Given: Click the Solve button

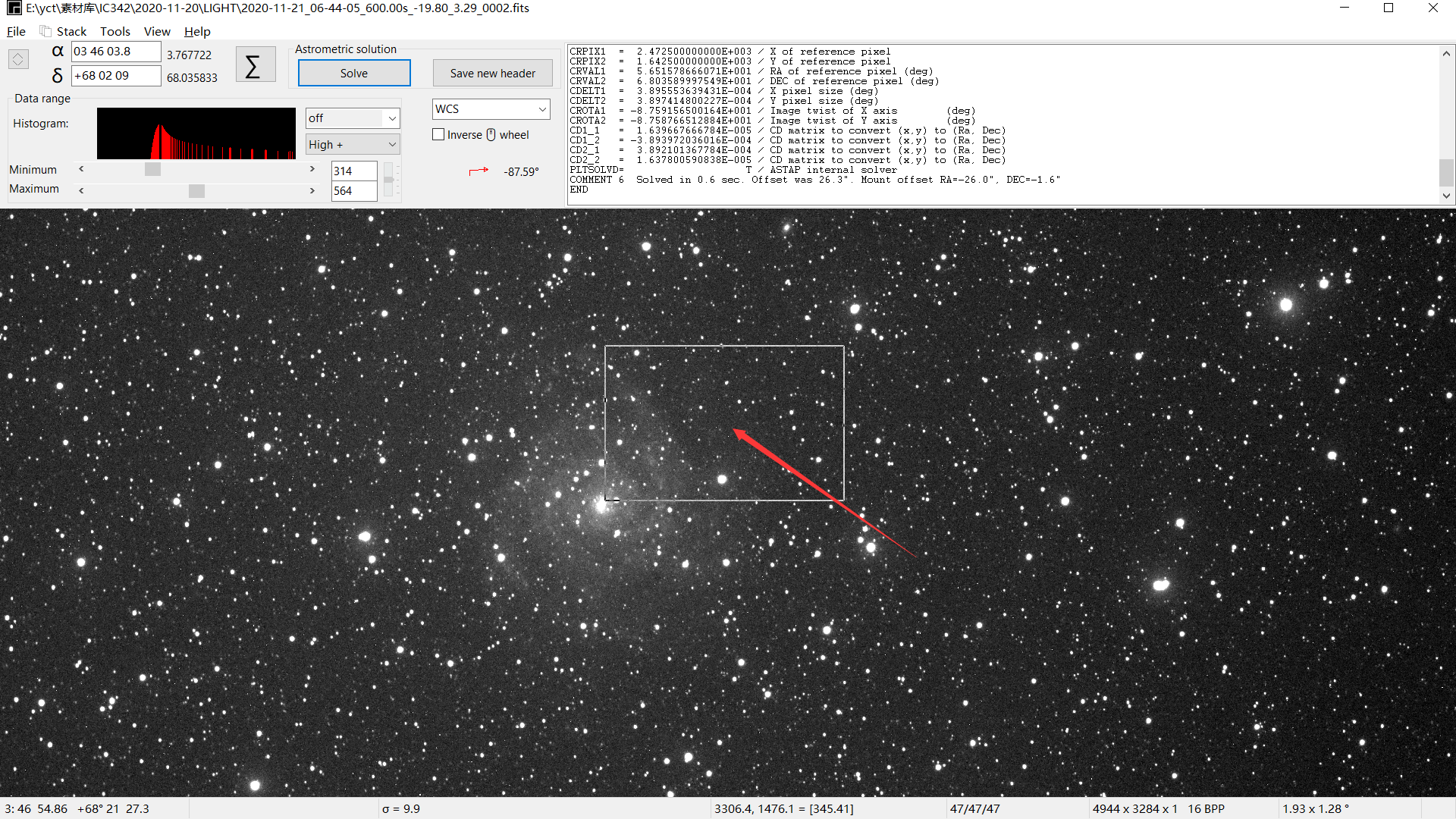Looking at the screenshot, I should tap(354, 73).
